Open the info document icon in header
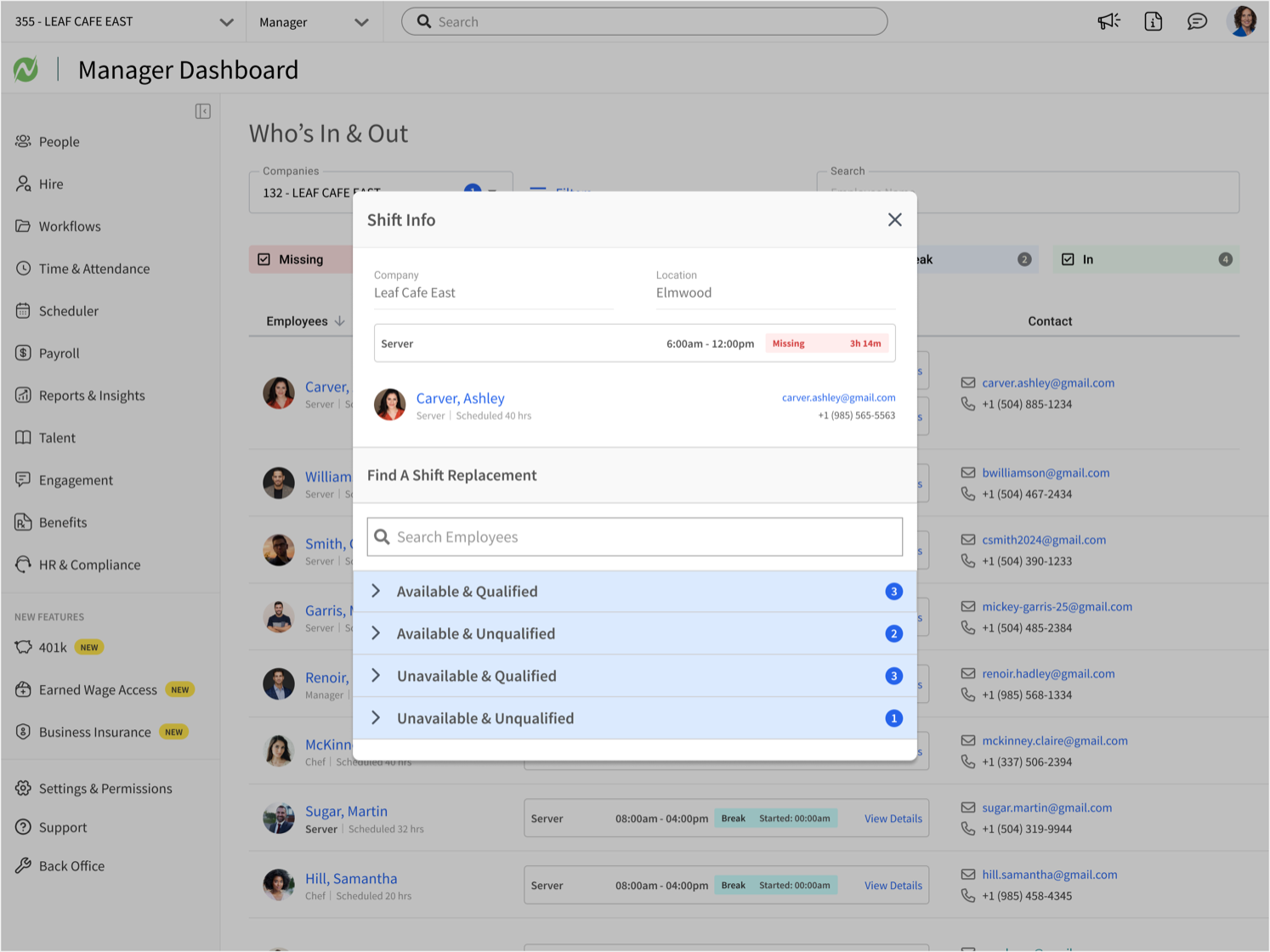This screenshot has height=952, width=1270. pos(1153,21)
